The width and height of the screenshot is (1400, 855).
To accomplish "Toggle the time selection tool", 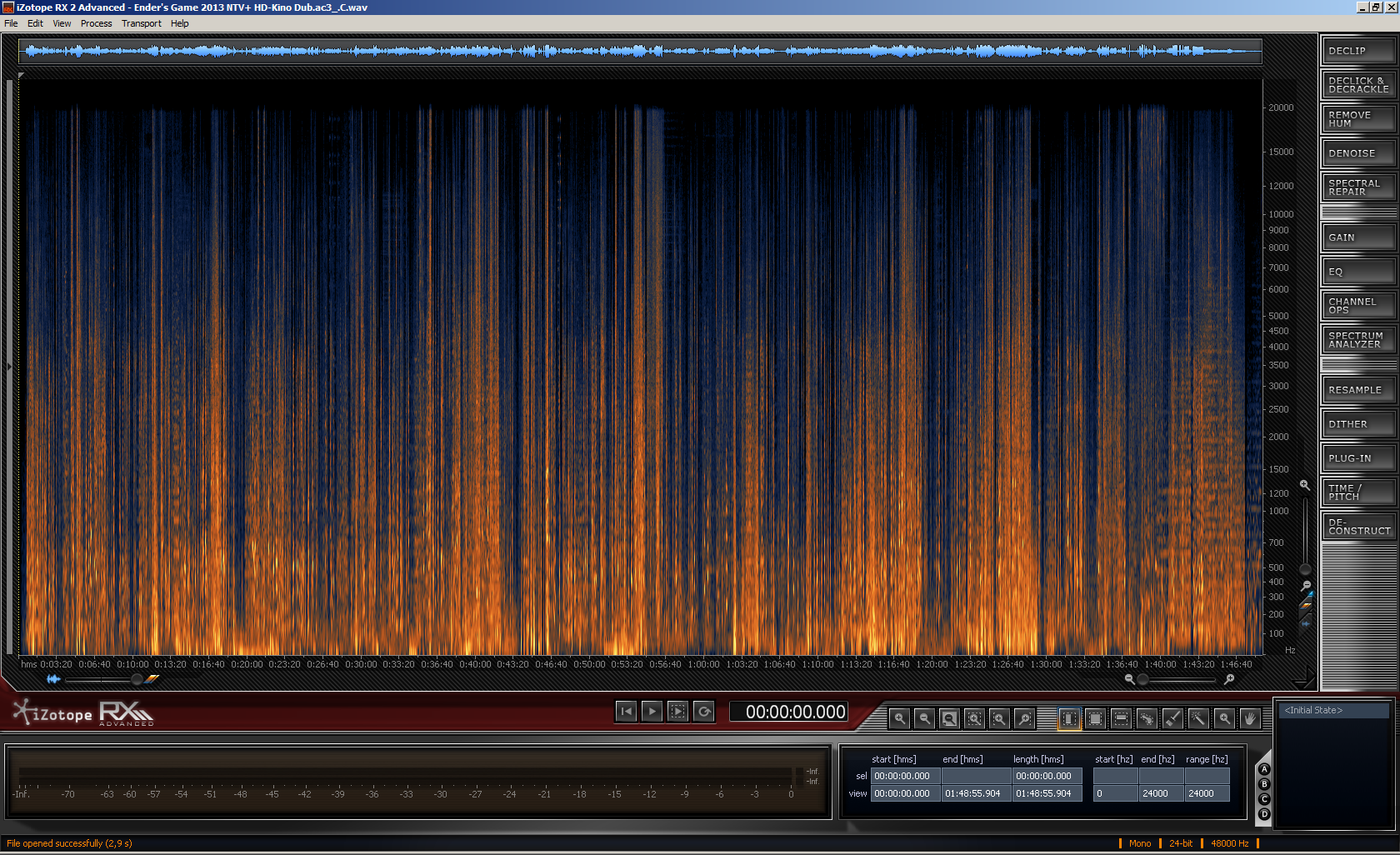I will coord(1069,718).
